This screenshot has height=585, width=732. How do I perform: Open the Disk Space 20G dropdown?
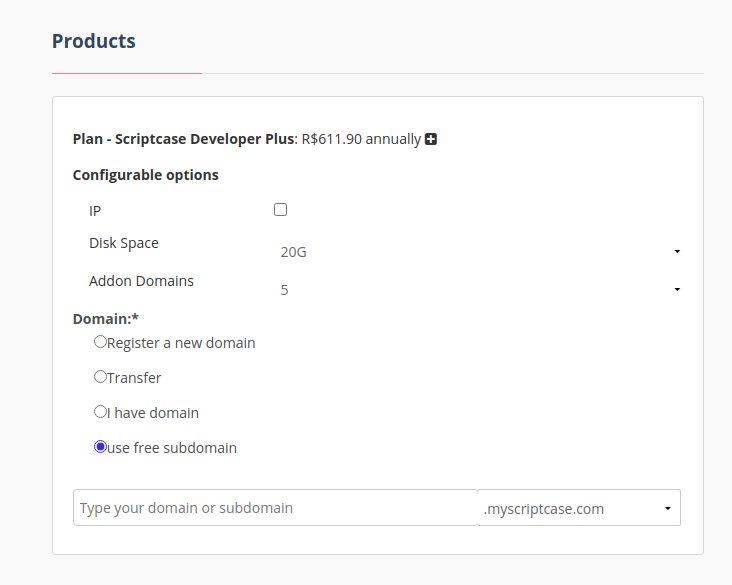point(478,252)
